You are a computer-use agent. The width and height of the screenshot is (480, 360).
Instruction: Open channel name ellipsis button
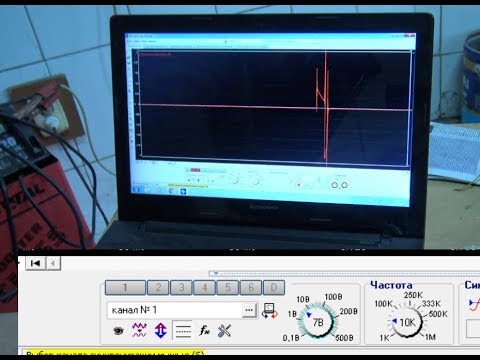click(x=249, y=310)
